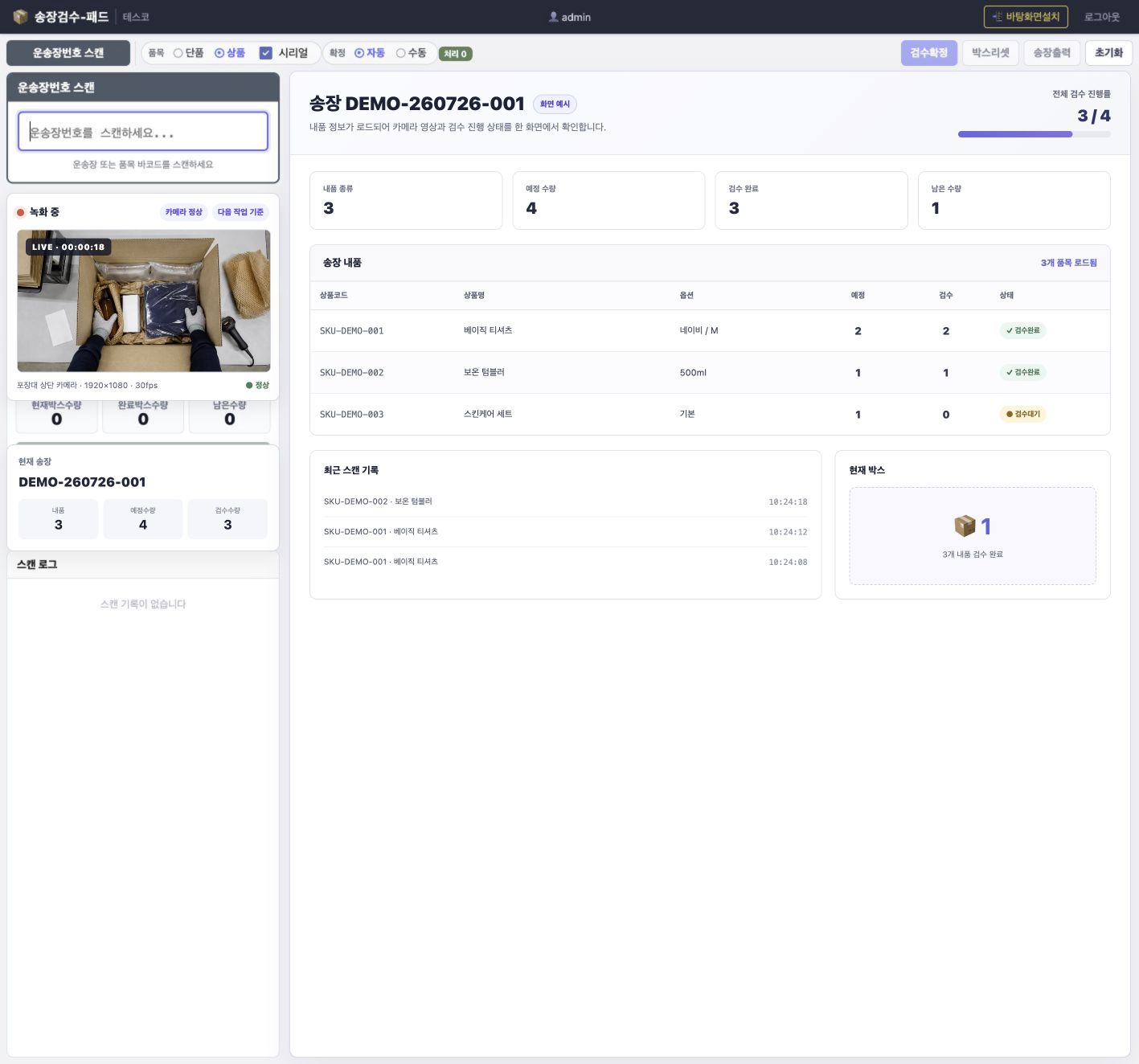Click the 네이비 / M option cell

(699, 330)
